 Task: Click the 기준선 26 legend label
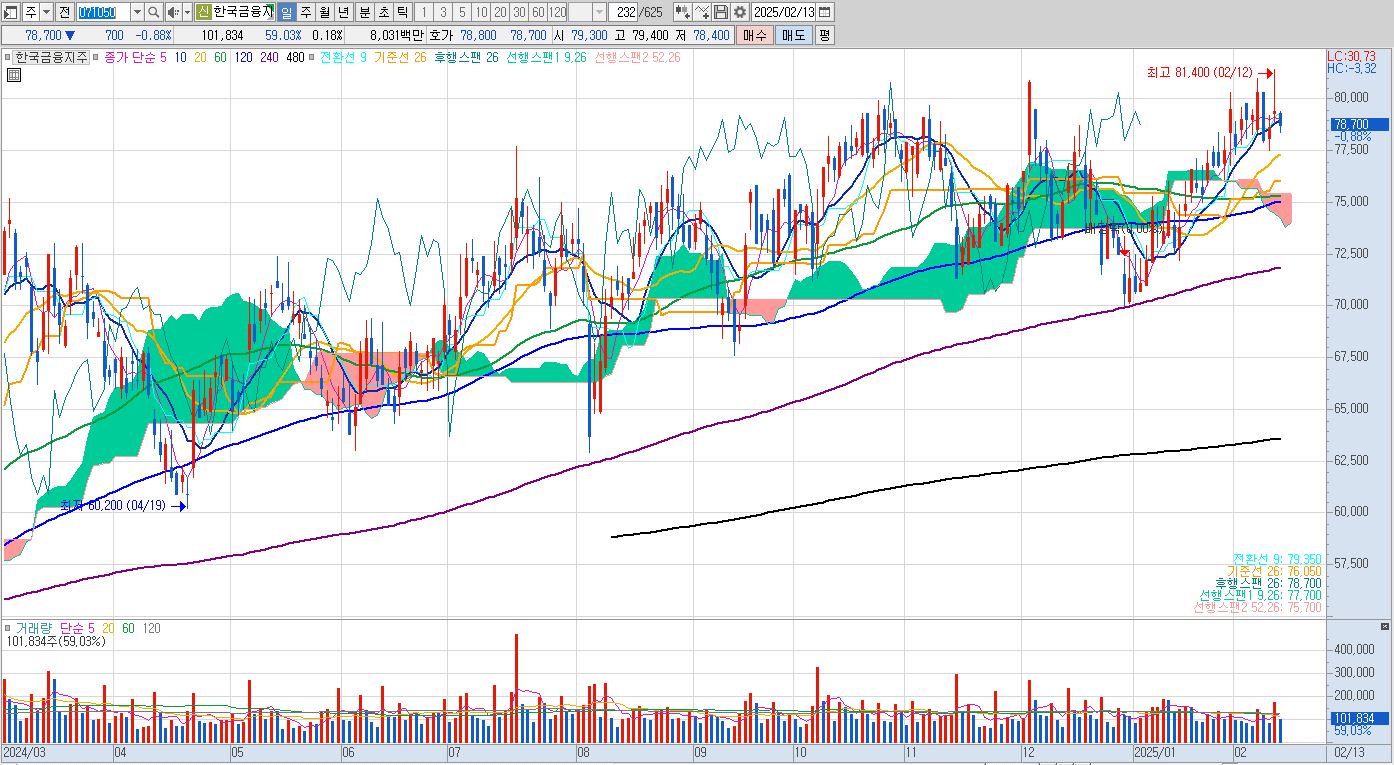399,57
